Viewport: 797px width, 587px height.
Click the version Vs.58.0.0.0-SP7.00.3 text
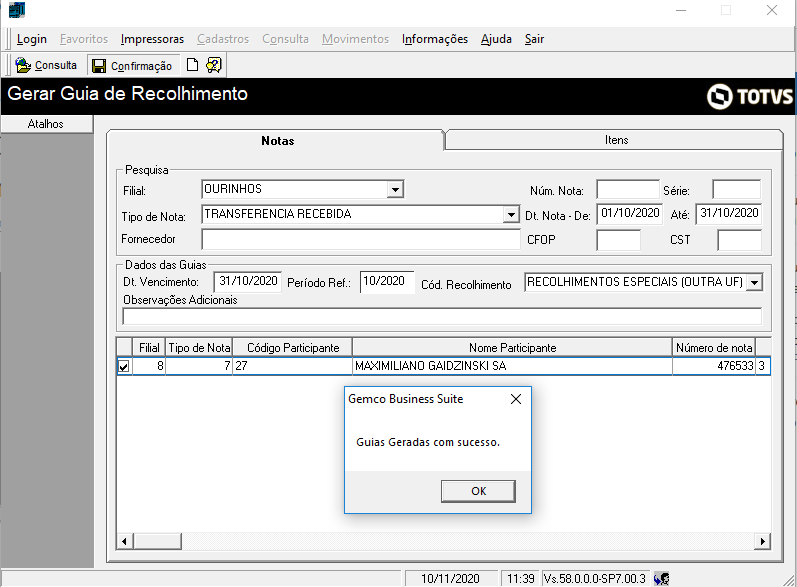tap(595, 578)
